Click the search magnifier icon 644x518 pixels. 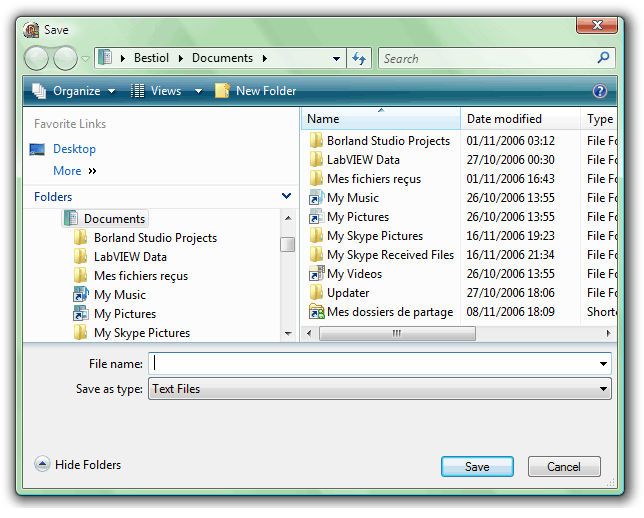603,59
